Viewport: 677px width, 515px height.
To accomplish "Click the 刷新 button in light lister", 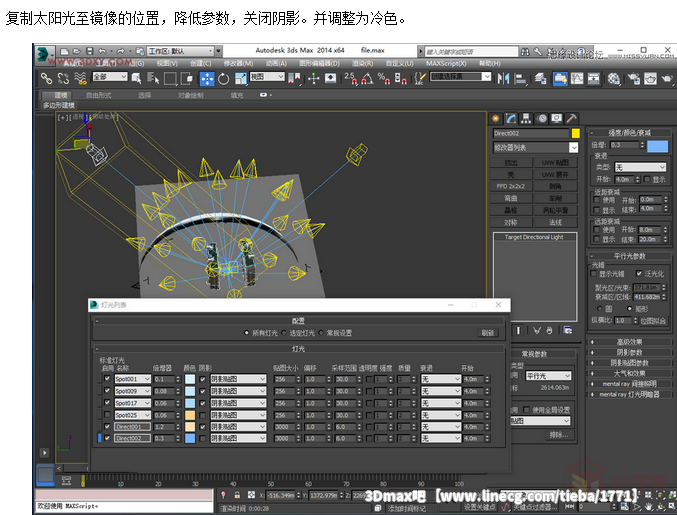I will pyautogui.click(x=487, y=333).
